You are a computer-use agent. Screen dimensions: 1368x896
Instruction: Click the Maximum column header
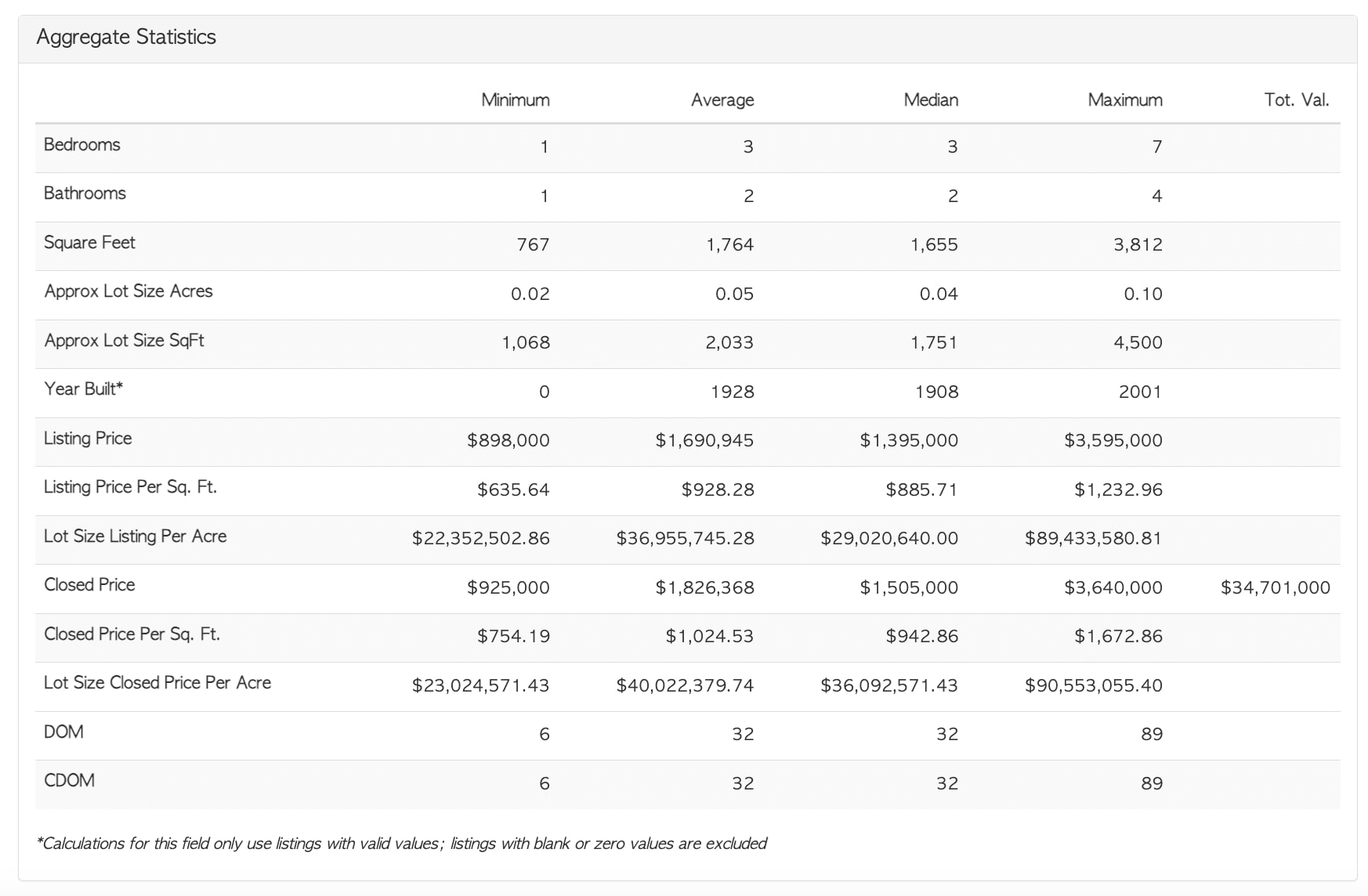pyautogui.click(x=1124, y=100)
